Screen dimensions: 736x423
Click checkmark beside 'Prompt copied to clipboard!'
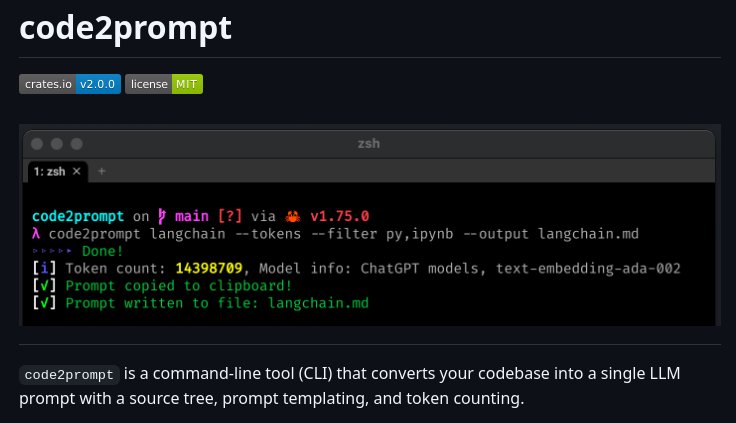point(44,286)
